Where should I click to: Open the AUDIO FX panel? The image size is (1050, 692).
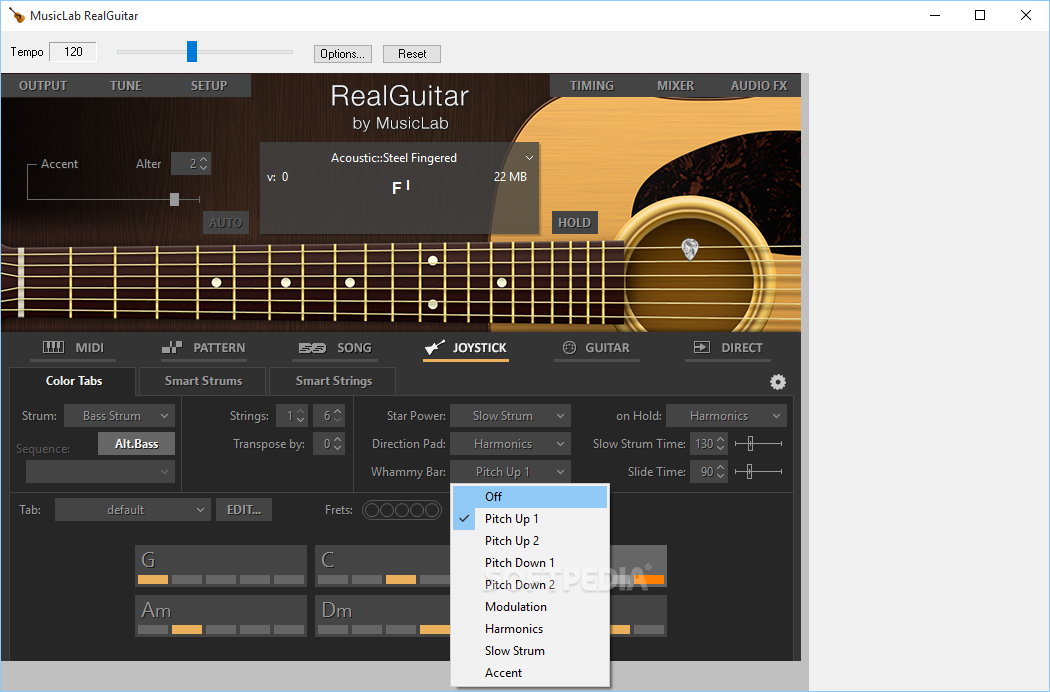click(x=759, y=86)
